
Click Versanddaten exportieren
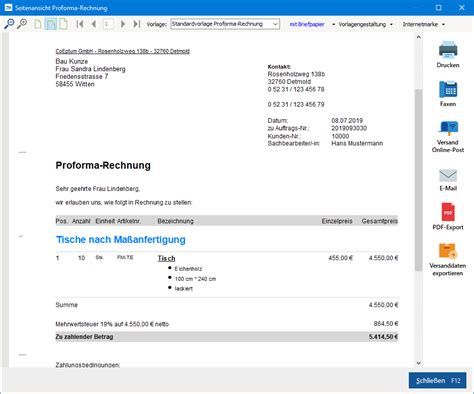pos(448,260)
